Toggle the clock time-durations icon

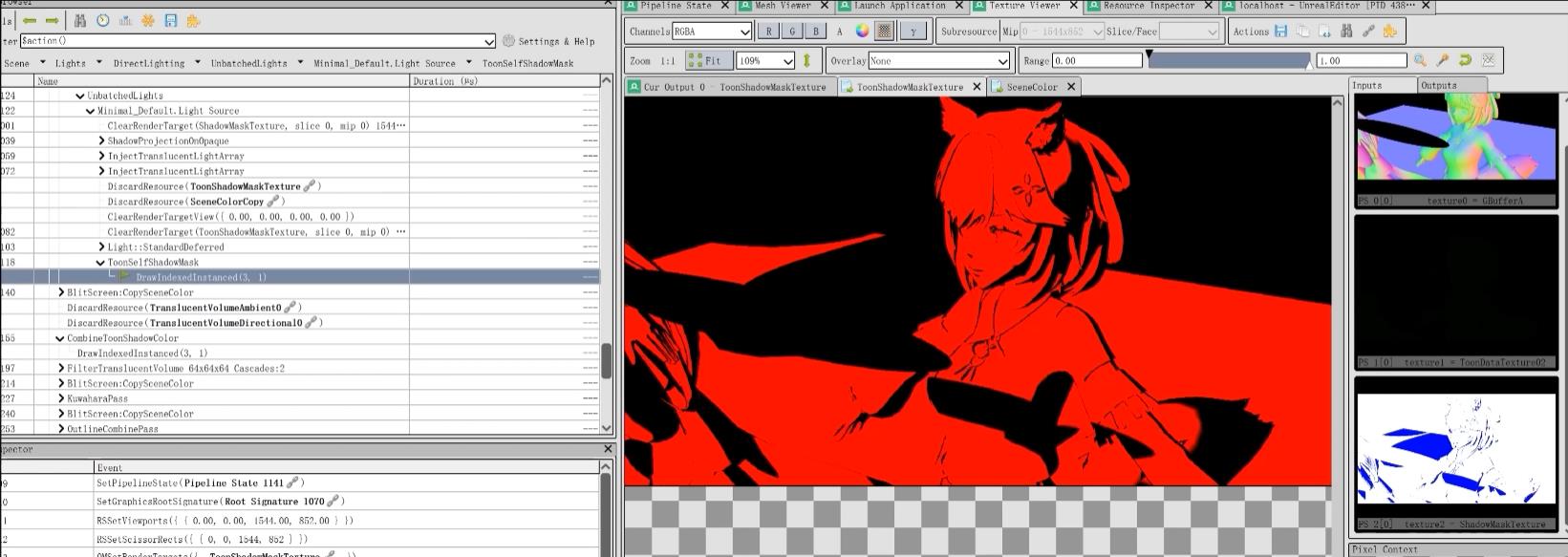102,20
